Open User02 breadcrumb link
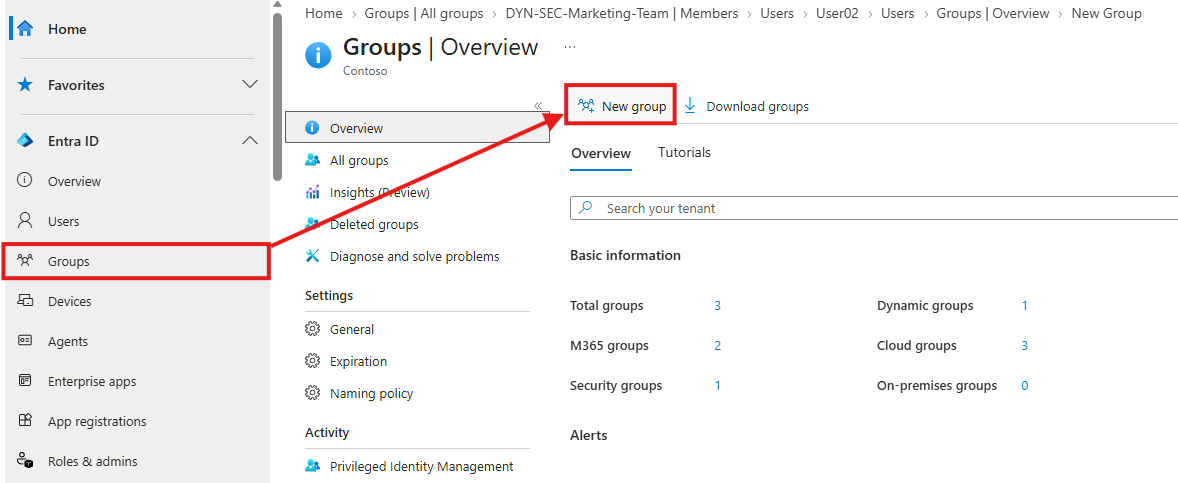1178x483 pixels. point(837,14)
